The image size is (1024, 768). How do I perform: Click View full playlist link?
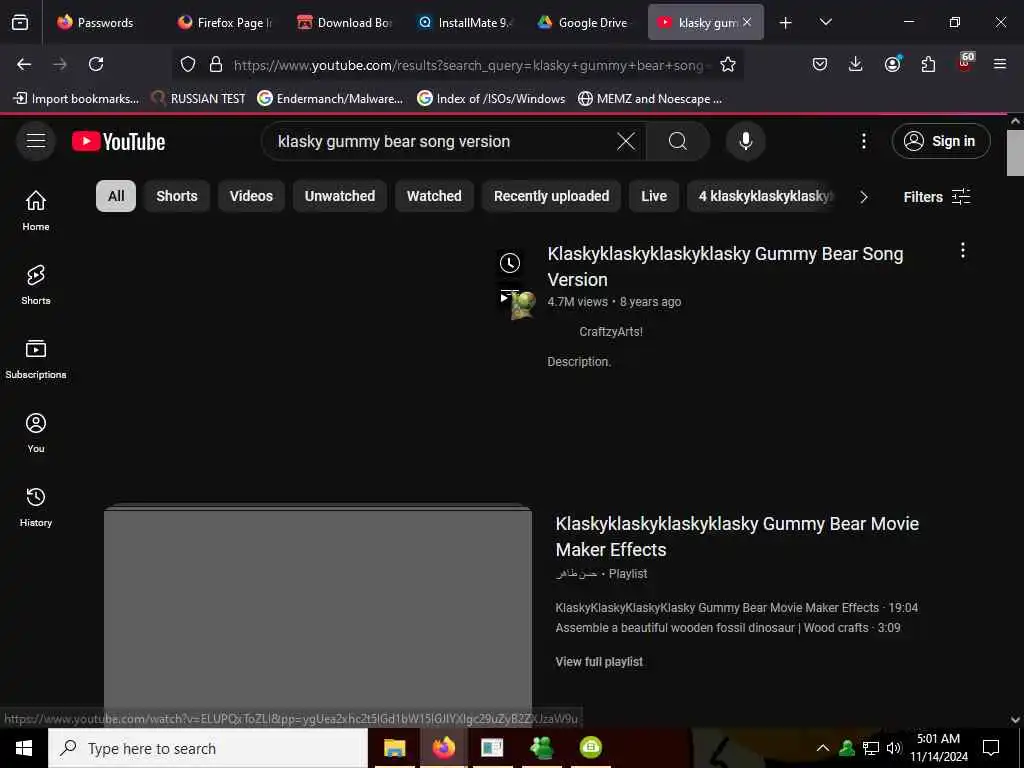pos(599,662)
